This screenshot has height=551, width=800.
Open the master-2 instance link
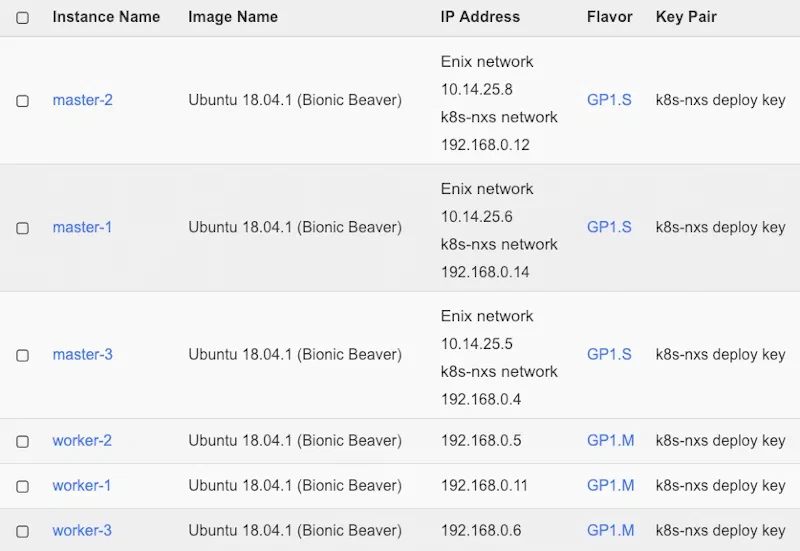(82, 100)
